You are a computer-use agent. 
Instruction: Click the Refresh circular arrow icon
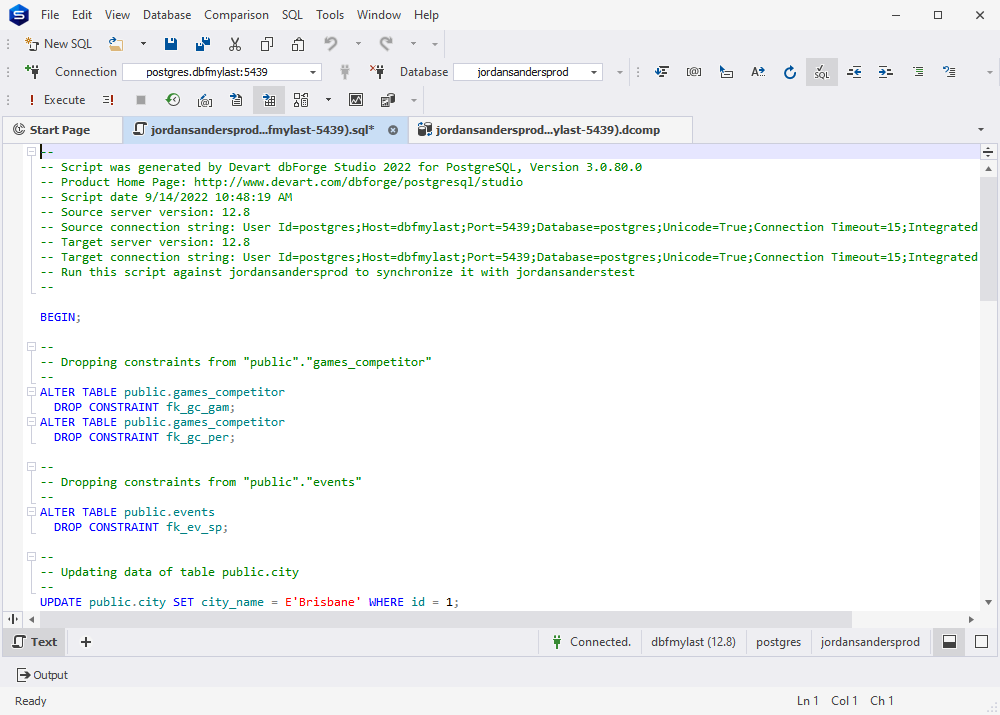[790, 72]
